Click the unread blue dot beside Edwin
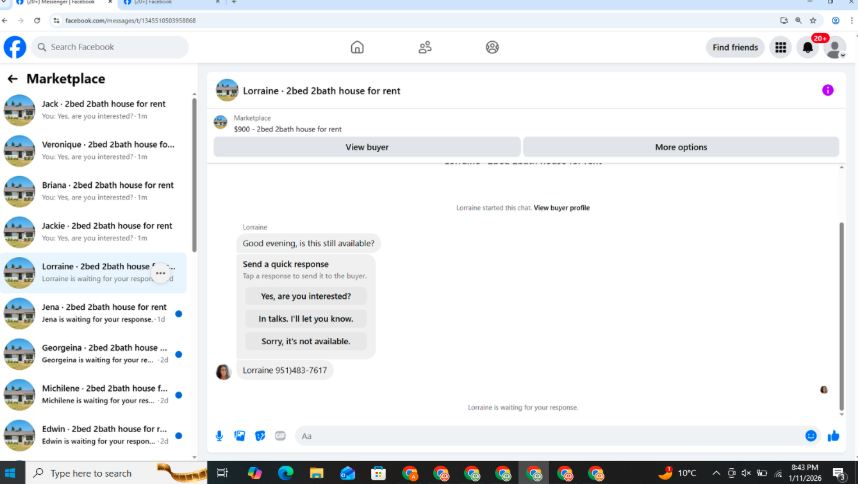 click(x=178, y=435)
